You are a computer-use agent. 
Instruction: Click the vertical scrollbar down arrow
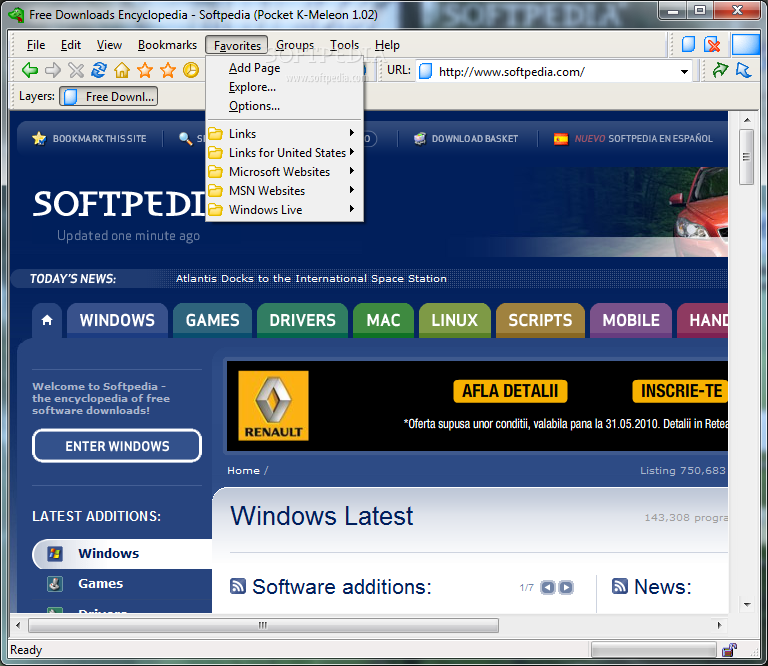(747, 605)
